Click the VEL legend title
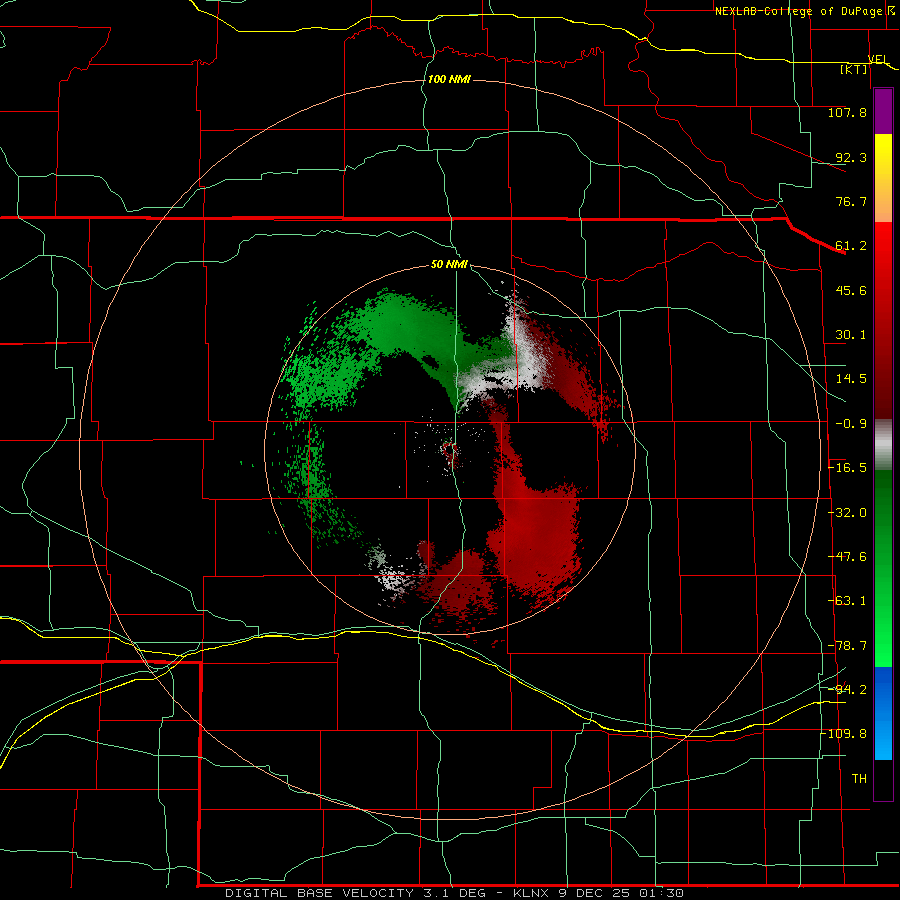Viewport: 900px width, 900px height. coord(878,59)
